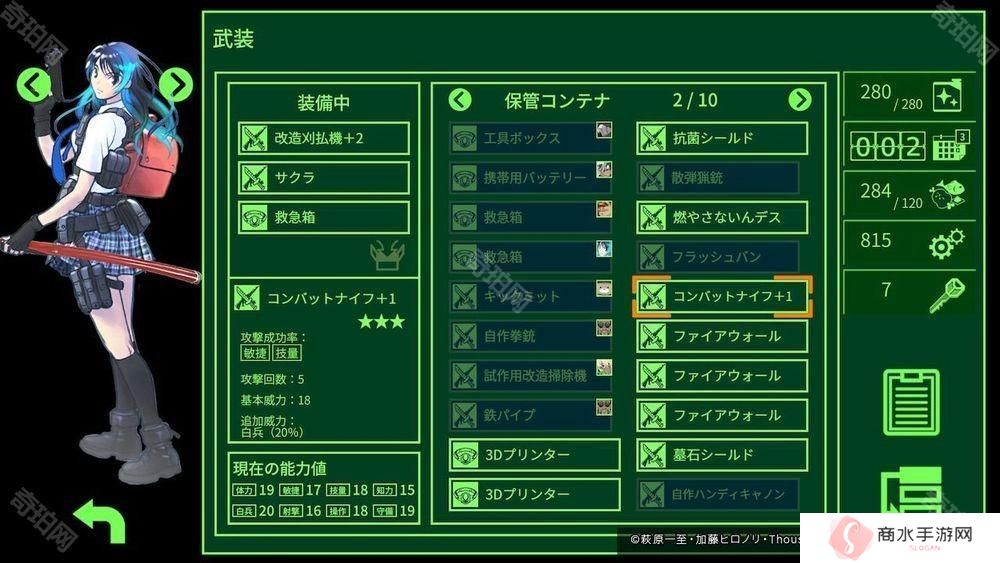Click the 工具ボックス greyed item entry

[x=531, y=138]
